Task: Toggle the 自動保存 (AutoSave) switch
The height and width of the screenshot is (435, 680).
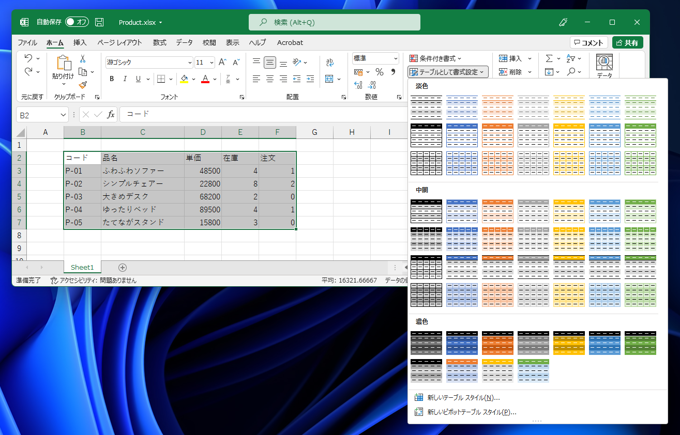Action: click(77, 22)
